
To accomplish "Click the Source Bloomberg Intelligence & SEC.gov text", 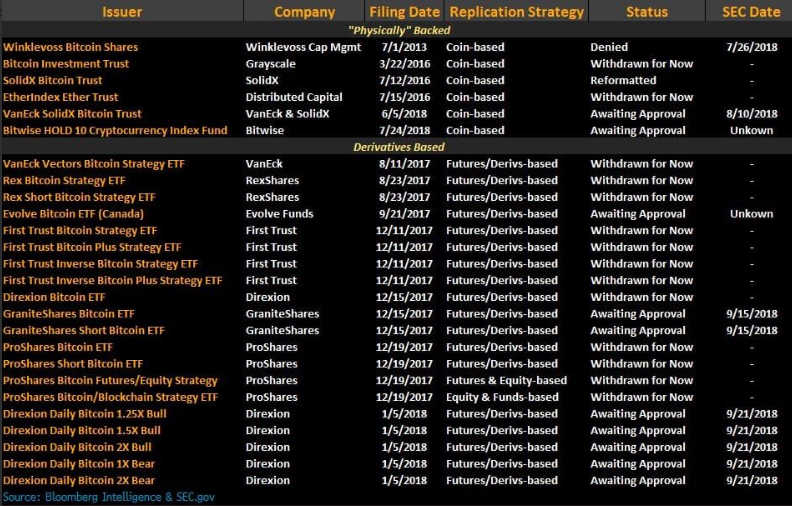I will [x=109, y=497].
